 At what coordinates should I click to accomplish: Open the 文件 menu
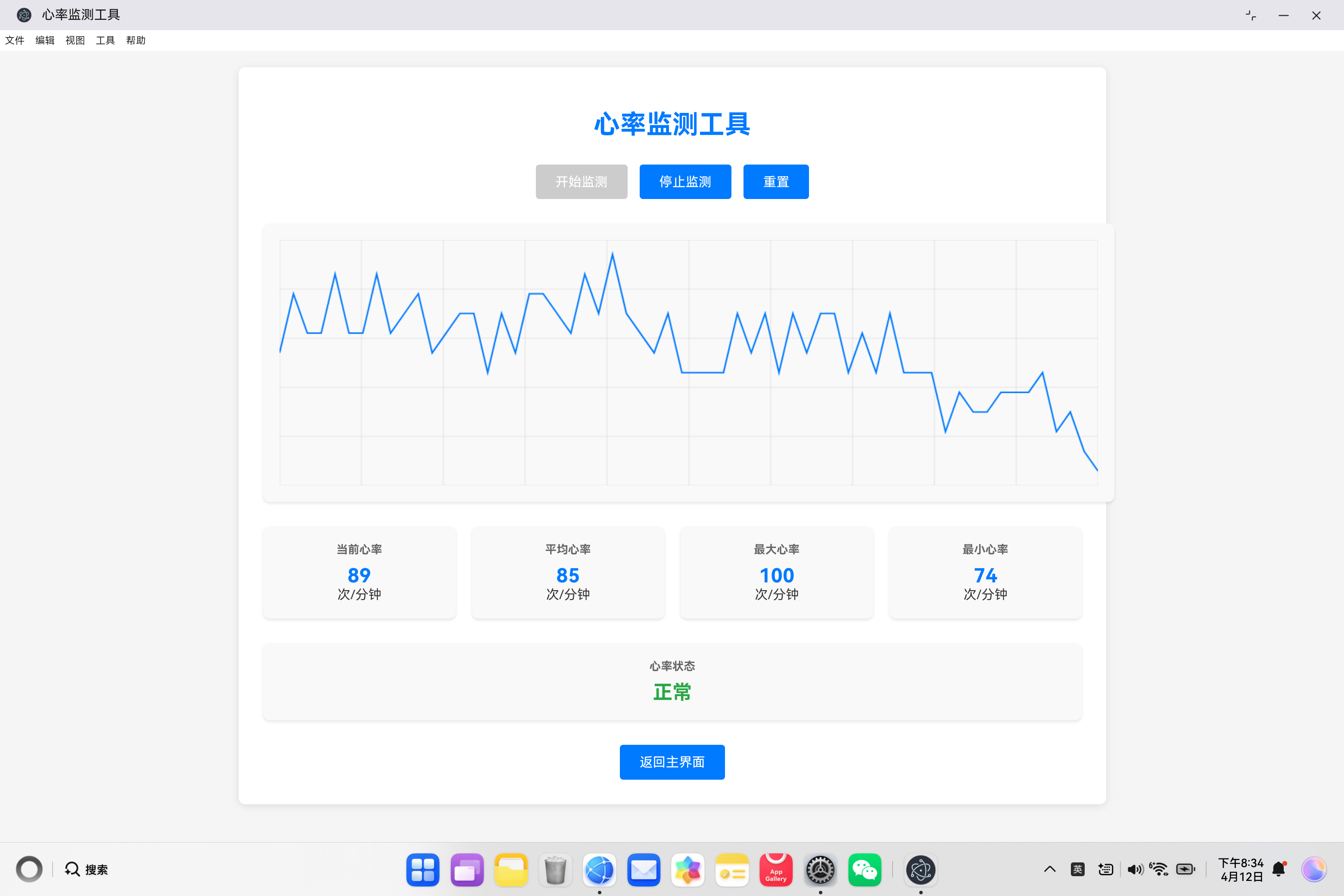tap(15, 40)
